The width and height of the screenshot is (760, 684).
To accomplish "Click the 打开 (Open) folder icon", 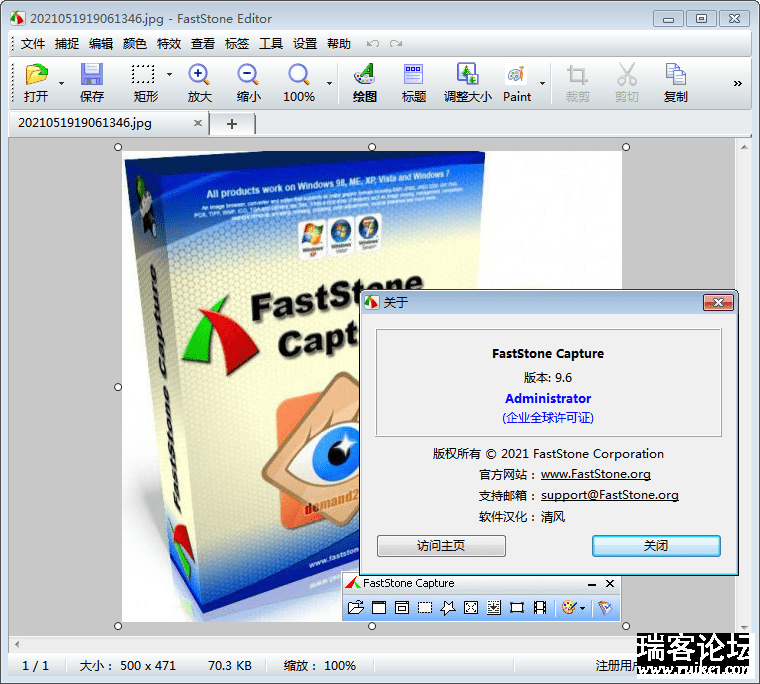I will click(x=36, y=75).
